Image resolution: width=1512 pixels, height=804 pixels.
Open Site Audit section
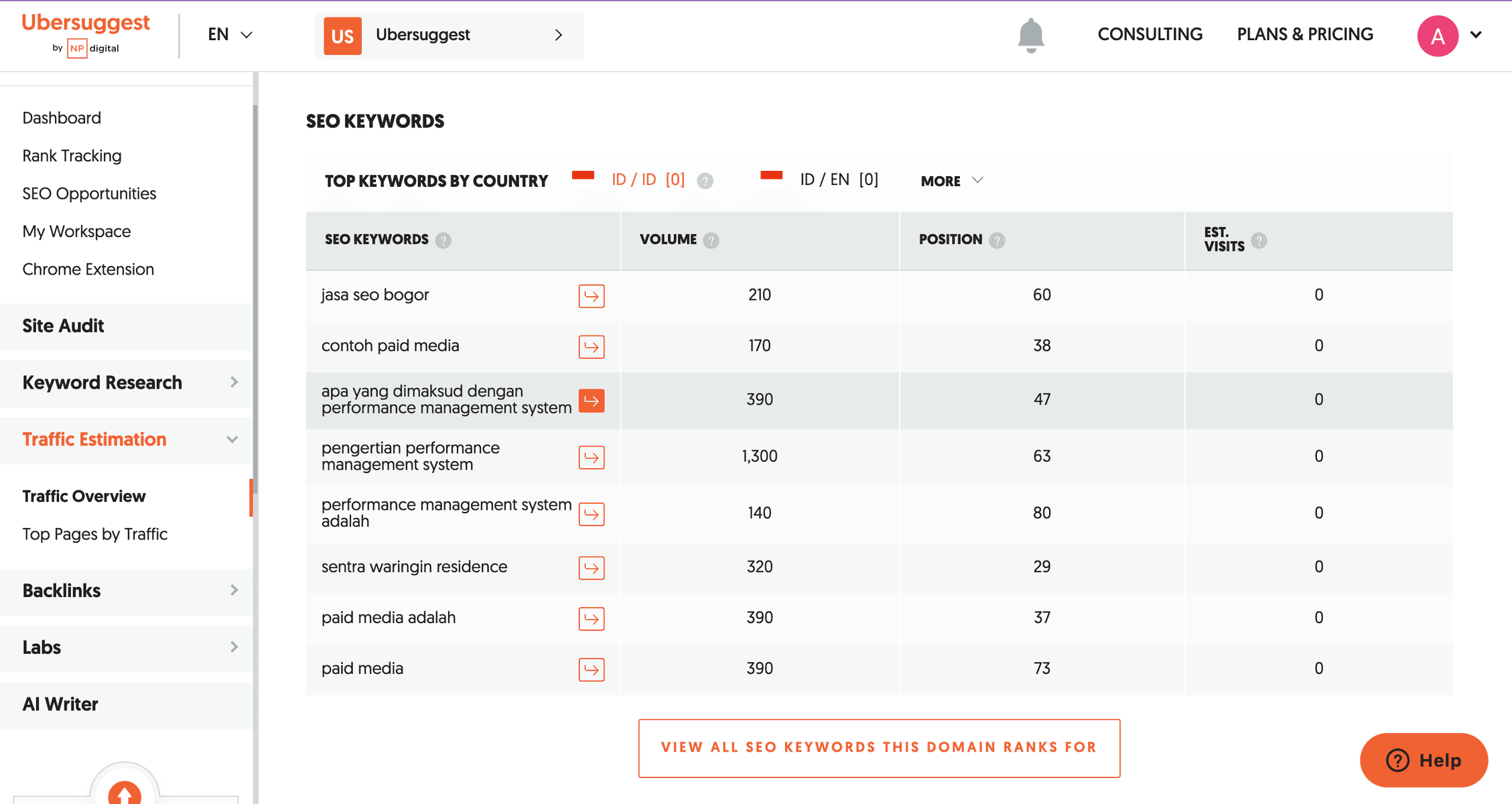point(127,326)
